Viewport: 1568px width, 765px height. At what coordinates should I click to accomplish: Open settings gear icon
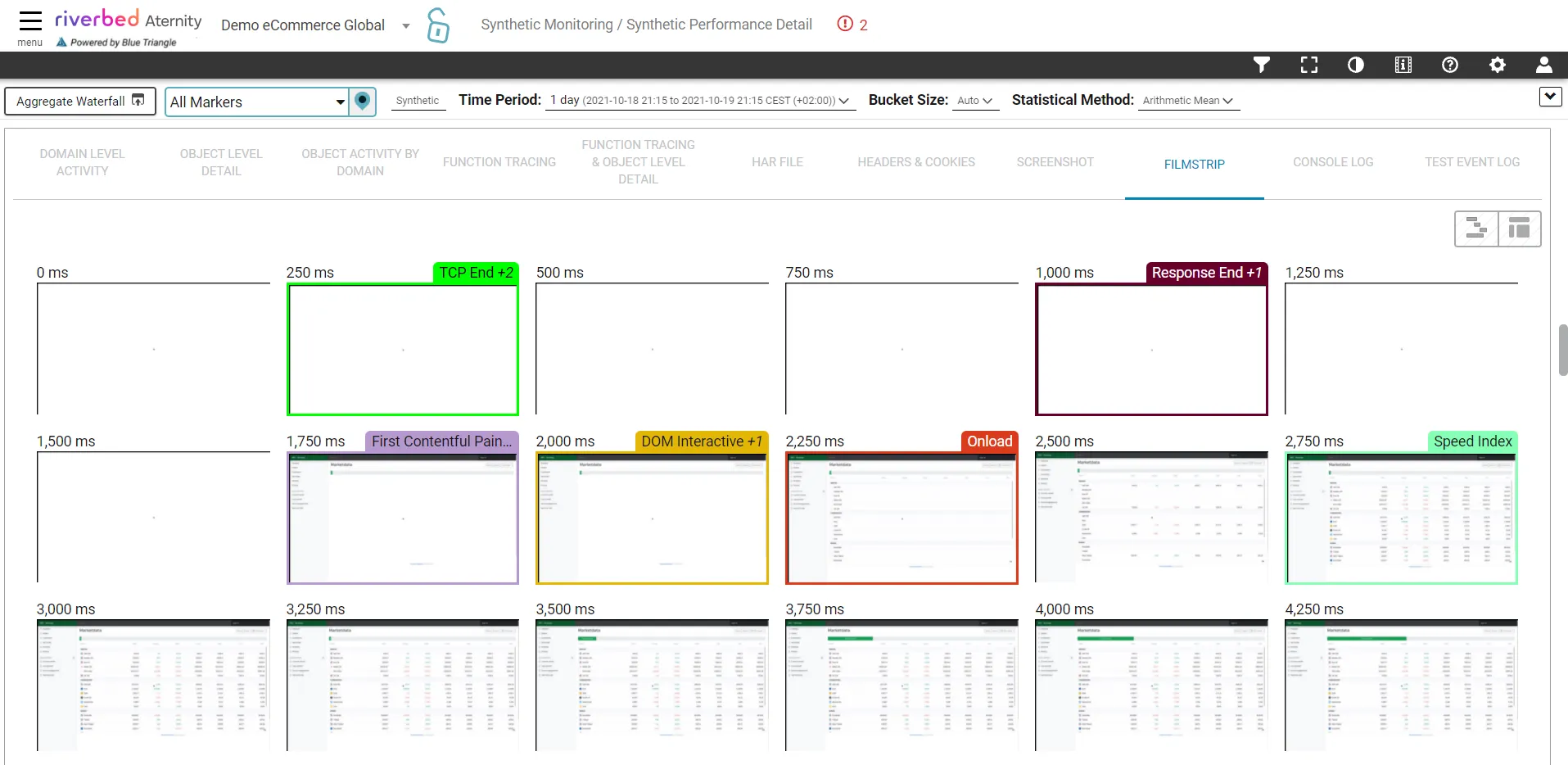[x=1498, y=65]
